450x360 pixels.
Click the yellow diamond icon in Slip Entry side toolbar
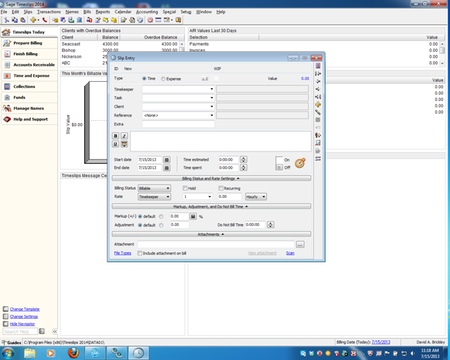click(318, 105)
